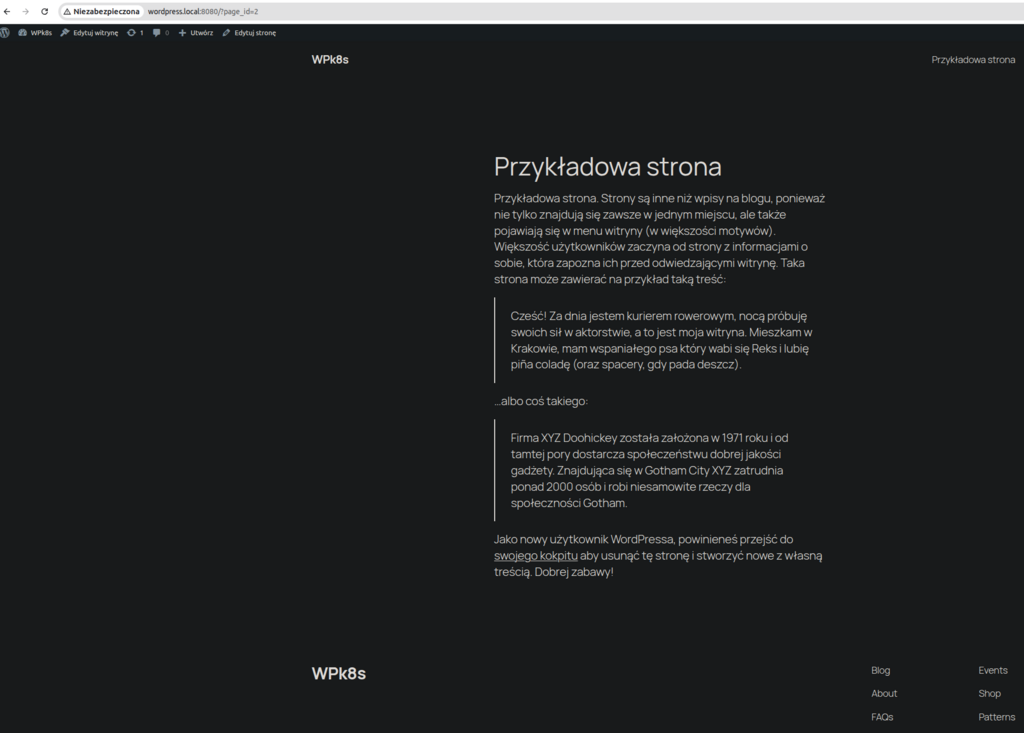Click the Edytuj witrynę admin bar item
Screen dimensions: 1024x733
coord(89,32)
